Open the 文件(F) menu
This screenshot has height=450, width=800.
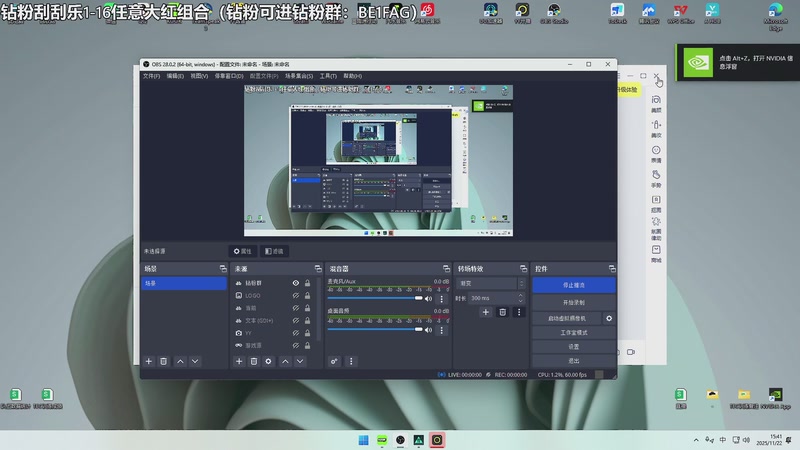(152, 76)
